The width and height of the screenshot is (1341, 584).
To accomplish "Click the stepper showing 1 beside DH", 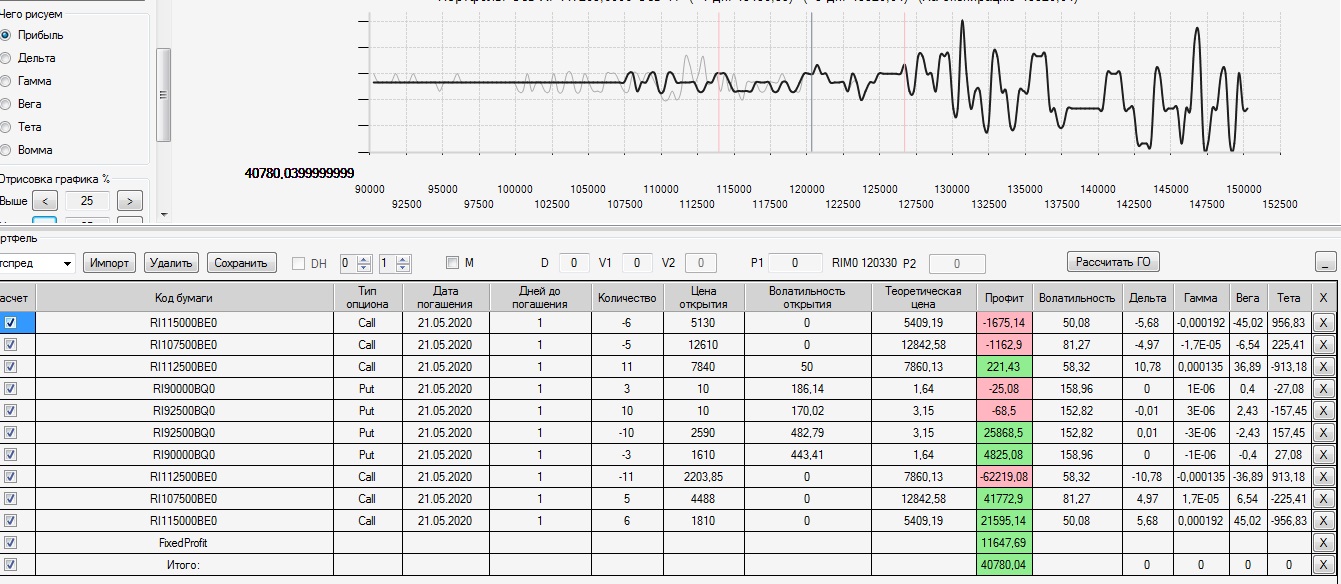I will pyautogui.click(x=395, y=264).
